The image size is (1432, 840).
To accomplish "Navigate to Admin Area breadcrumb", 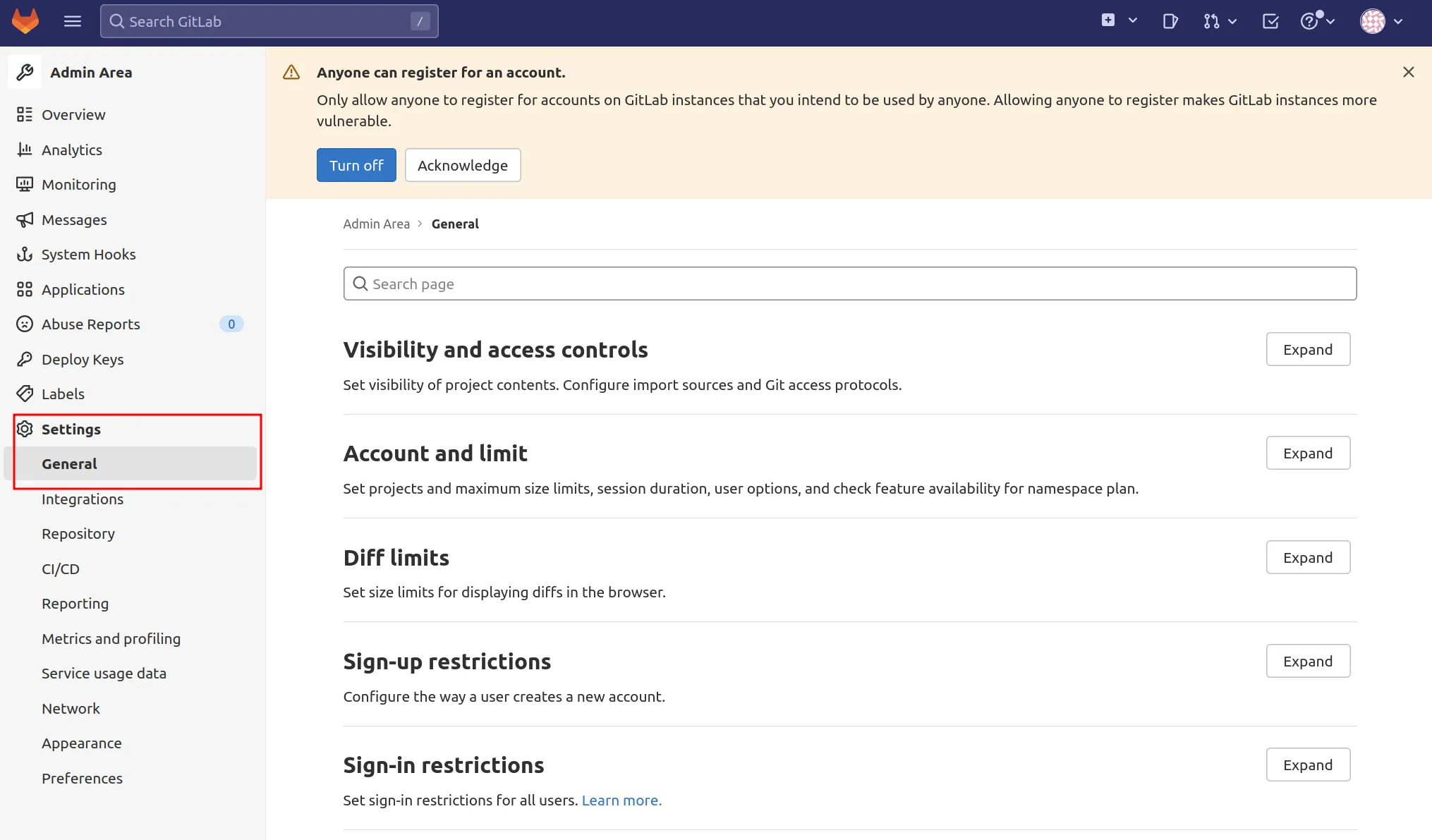I will coord(376,224).
